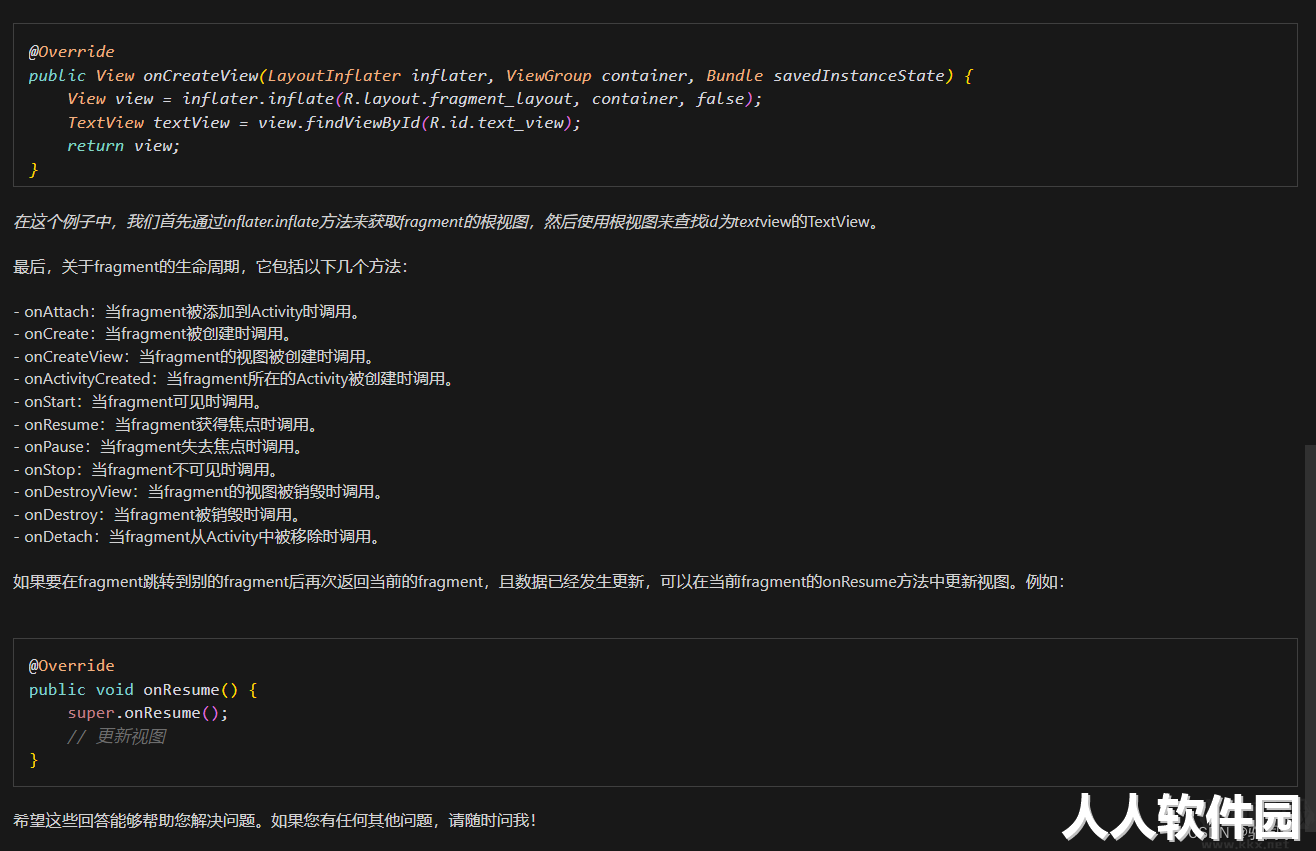
Task: Click the inflater.inflate code line
Action: click(414, 99)
